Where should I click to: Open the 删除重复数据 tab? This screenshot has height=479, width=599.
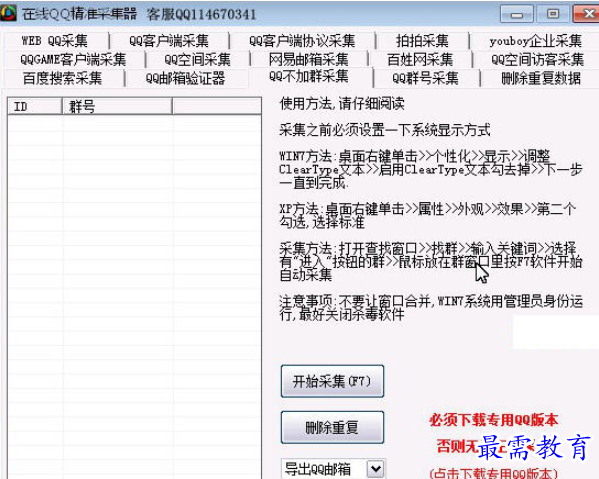click(541, 78)
